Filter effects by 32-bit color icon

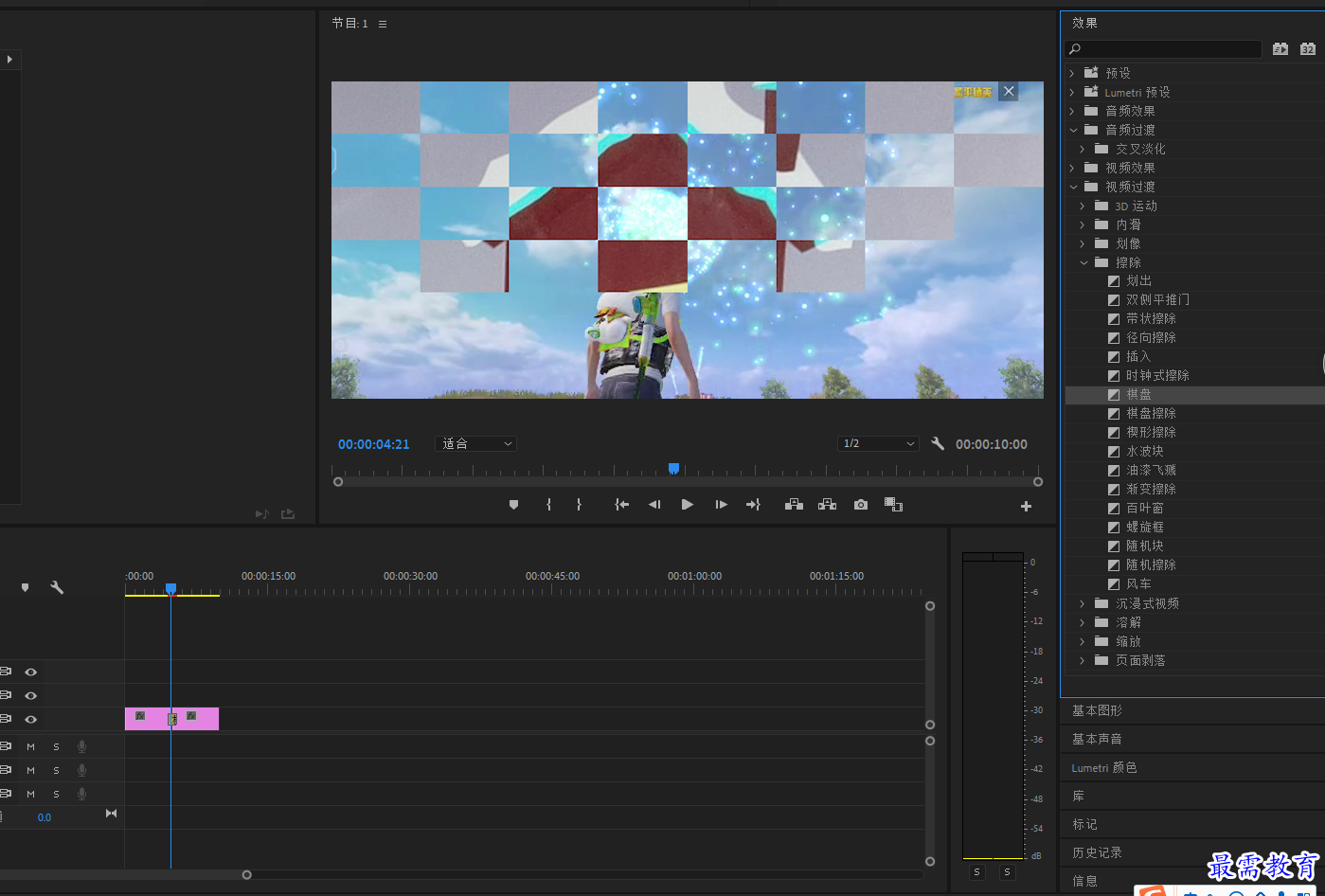click(1308, 49)
